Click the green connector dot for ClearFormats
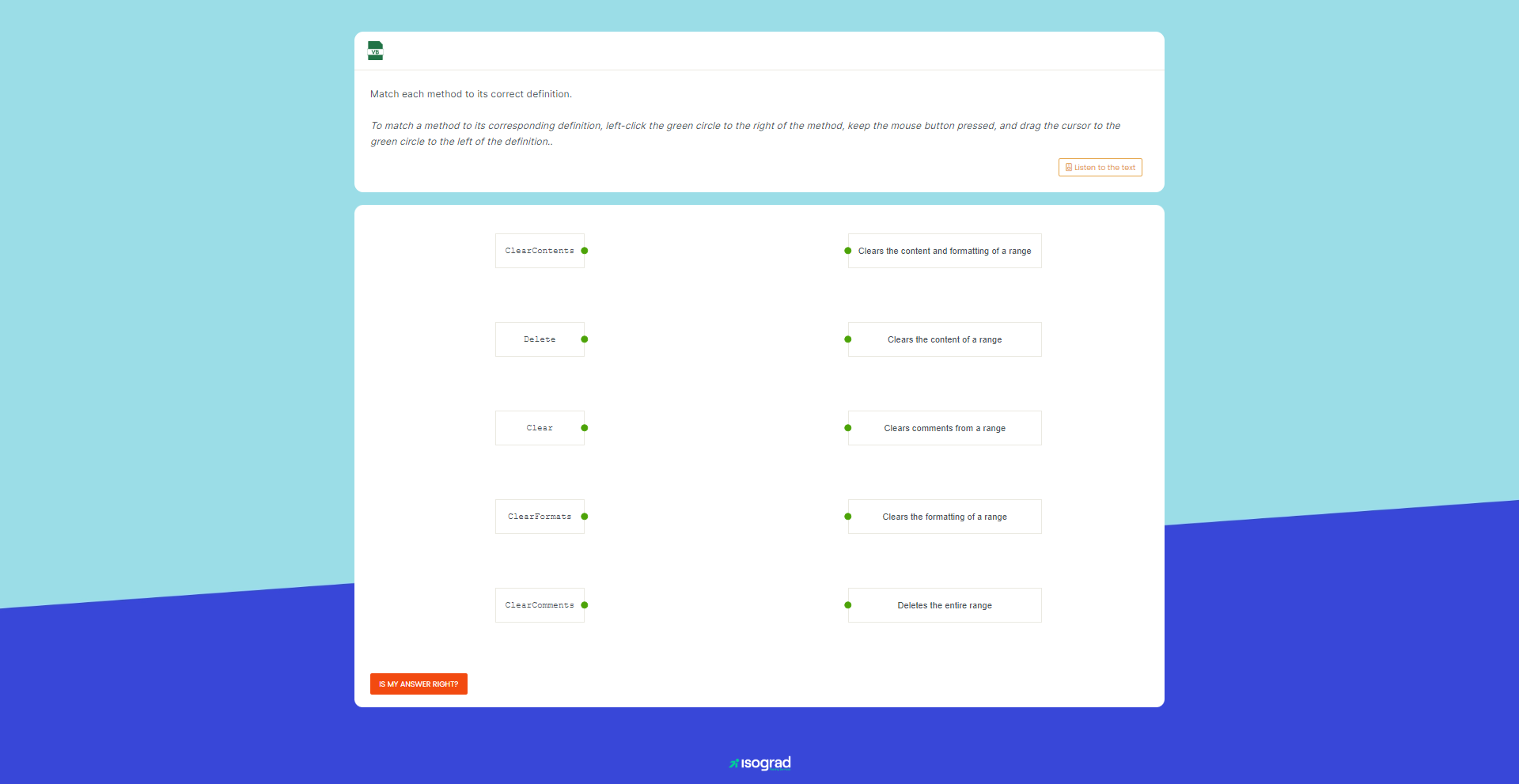1519x784 pixels. coord(585,517)
